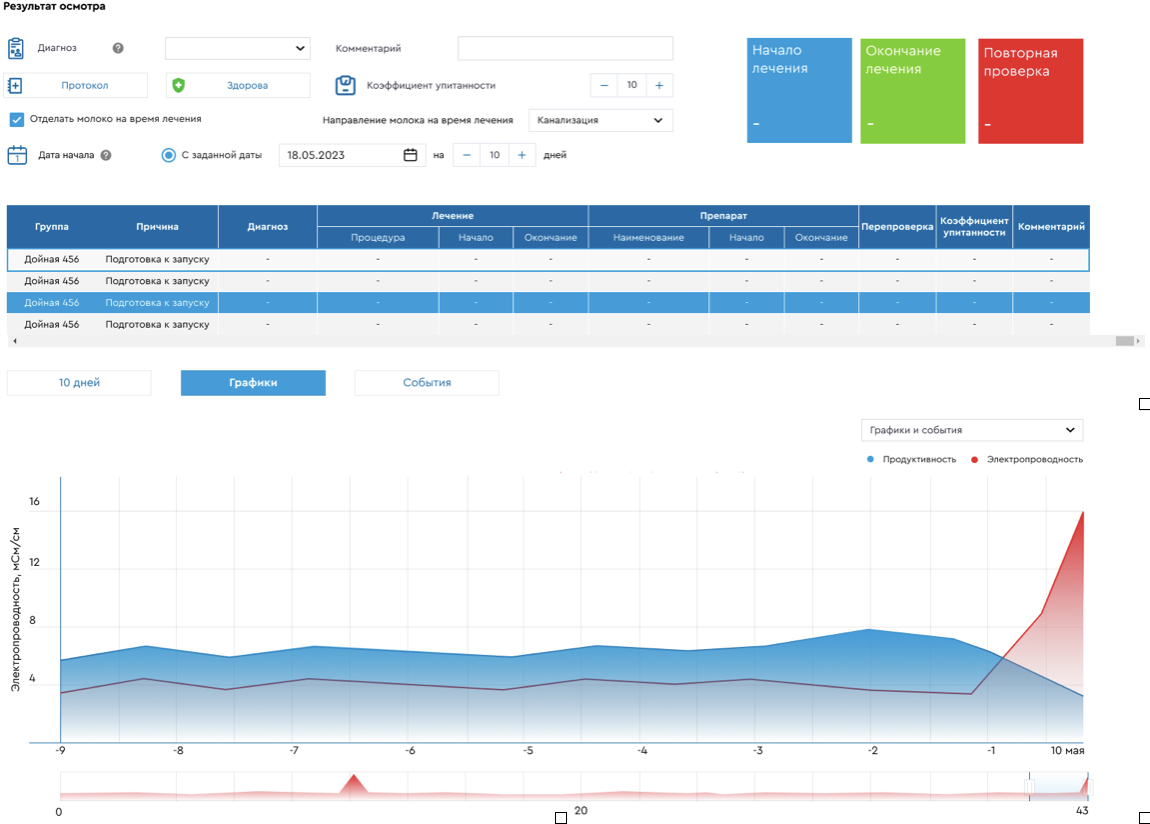This screenshot has height=824, width=1150.
Task: Toggle Продуктивность legend series
Action: (x=912, y=460)
